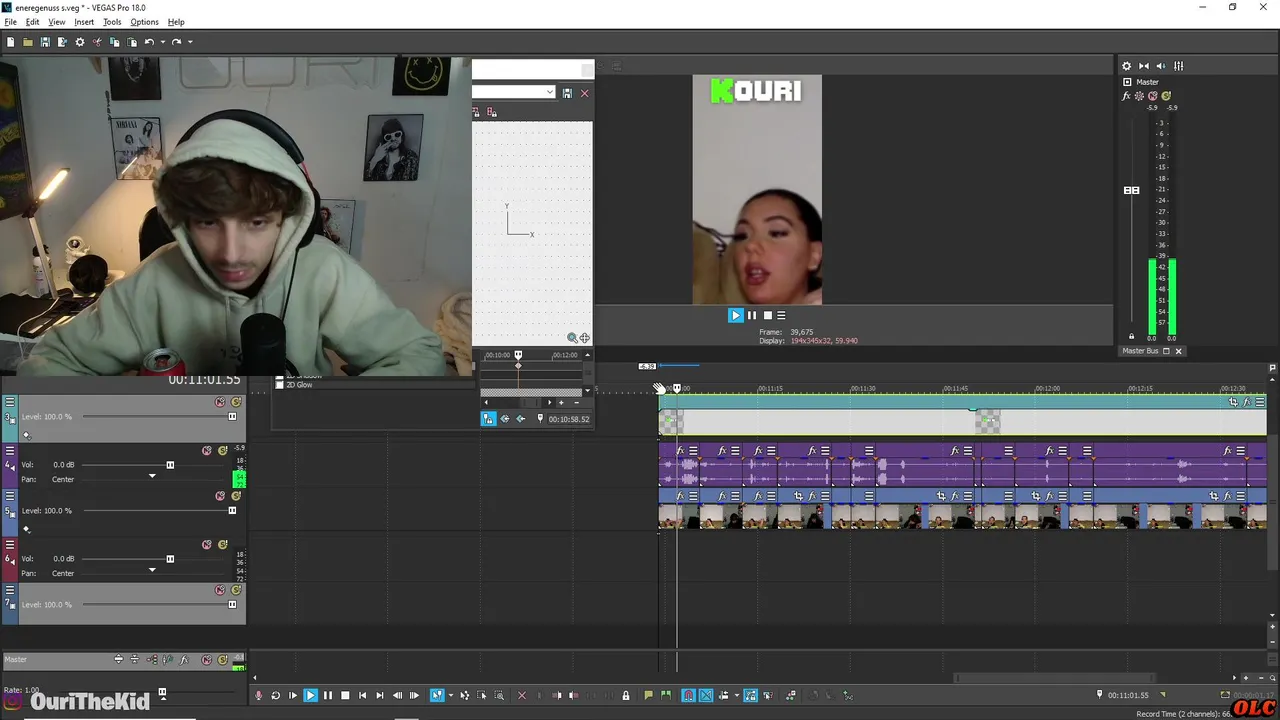Viewport: 1280px width, 720px height.
Task: Open the Insert menu
Action: 84,22
